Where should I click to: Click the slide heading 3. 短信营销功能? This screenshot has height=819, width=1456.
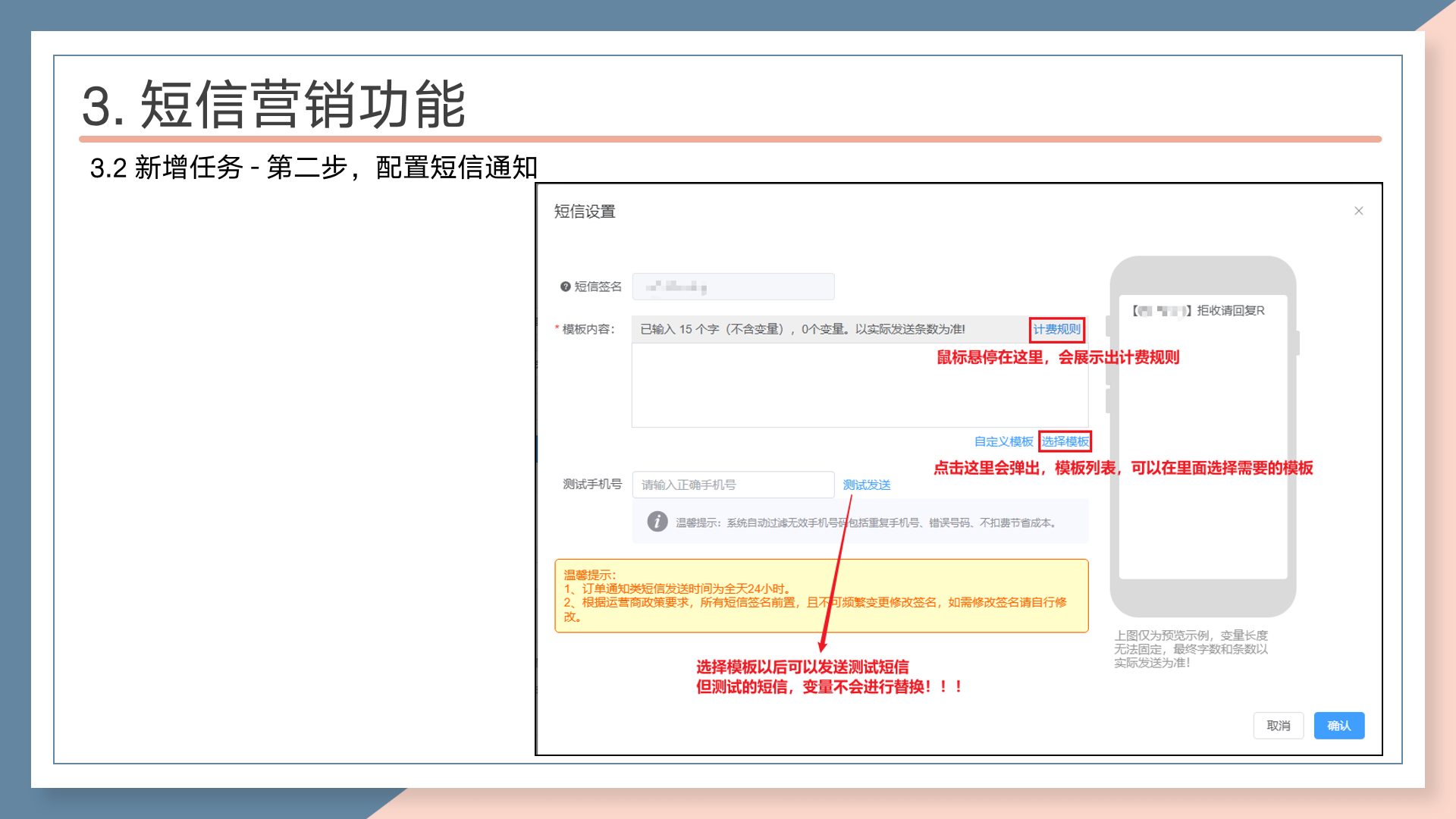273,104
